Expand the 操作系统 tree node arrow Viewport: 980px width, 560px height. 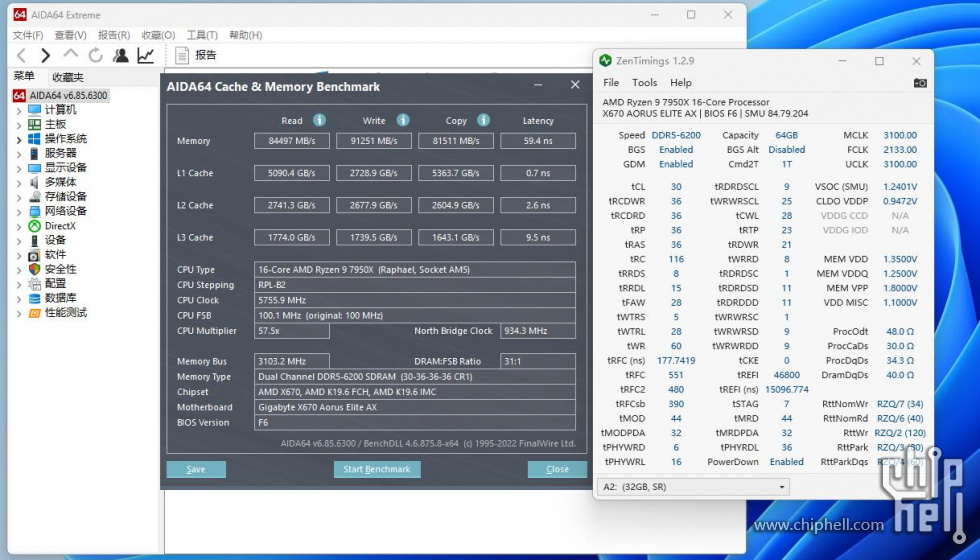(x=19, y=139)
